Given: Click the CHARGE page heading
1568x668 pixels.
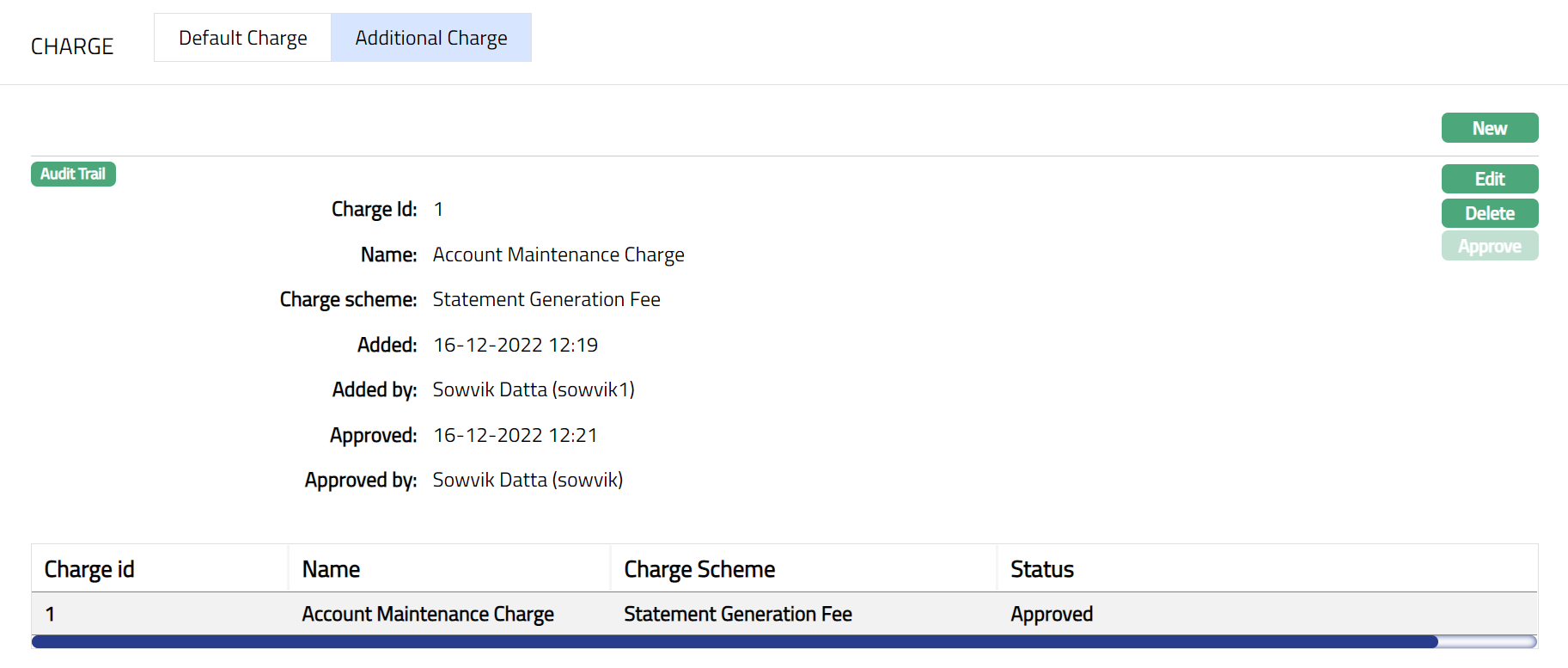Looking at the screenshot, I should pyautogui.click(x=72, y=46).
